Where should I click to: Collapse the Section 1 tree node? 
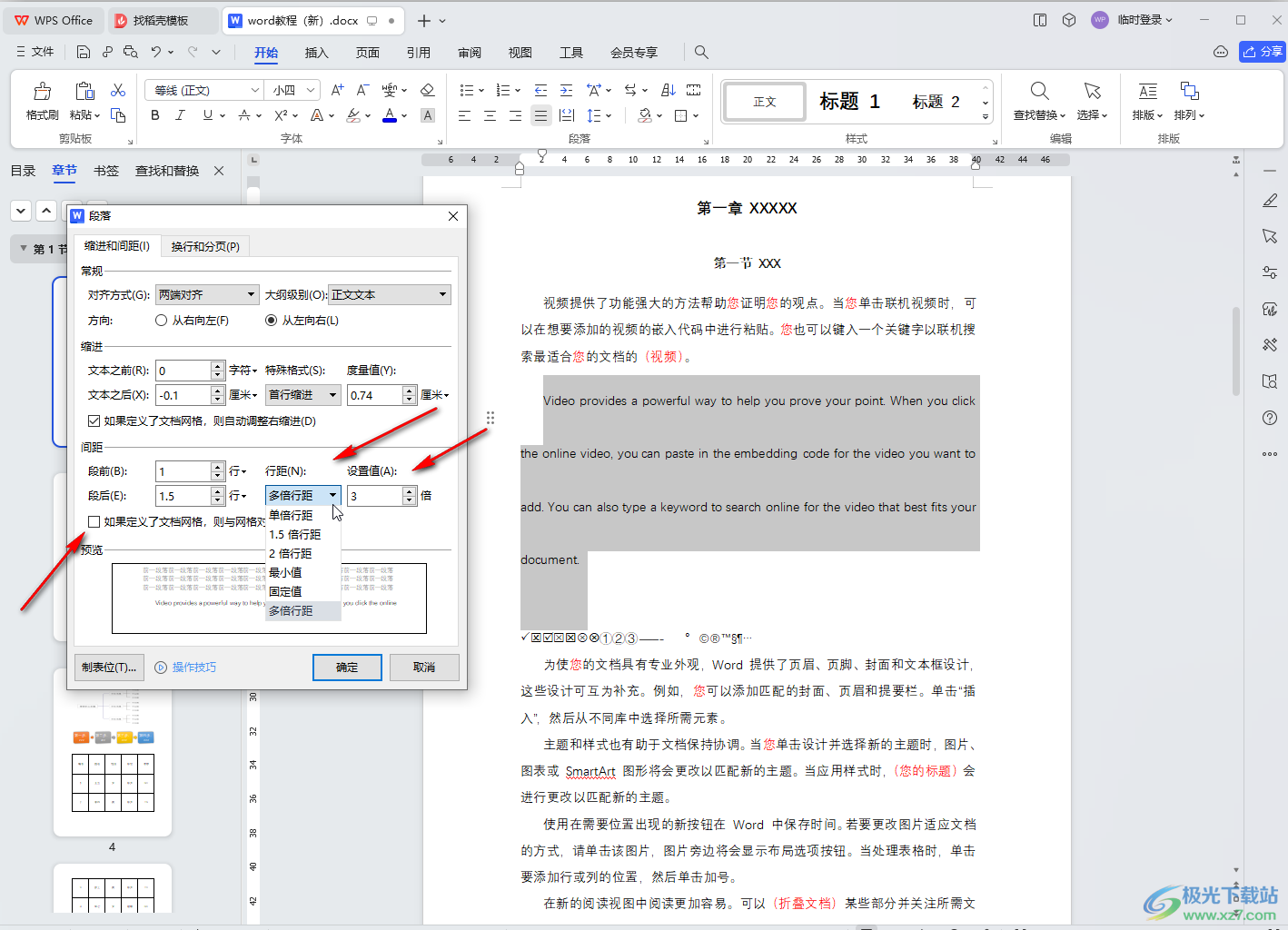pyautogui.click(x=24, y=248)
